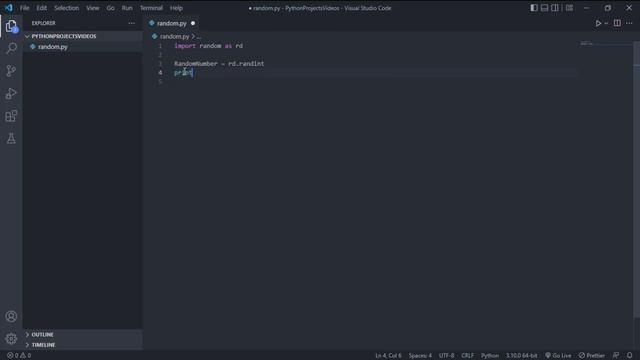This screenshot has width=640, height=360.
Task: Change language mode via Python
Action: click(x=490, y=356)
